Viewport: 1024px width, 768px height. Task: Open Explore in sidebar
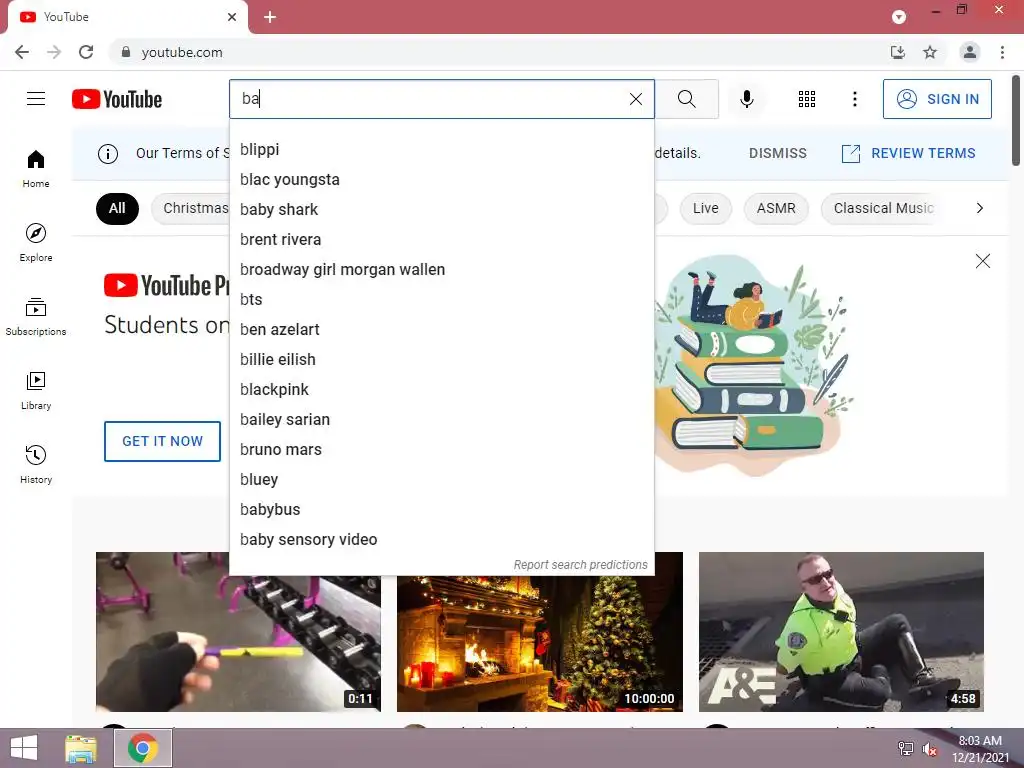click(x=36, y=242)
